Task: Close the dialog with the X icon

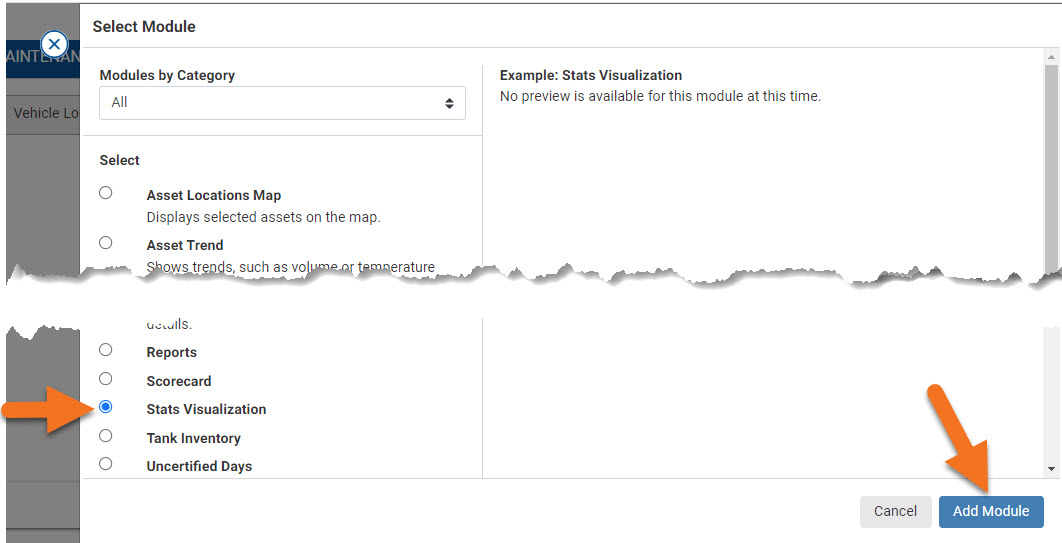Action: (x=54, y=44)
